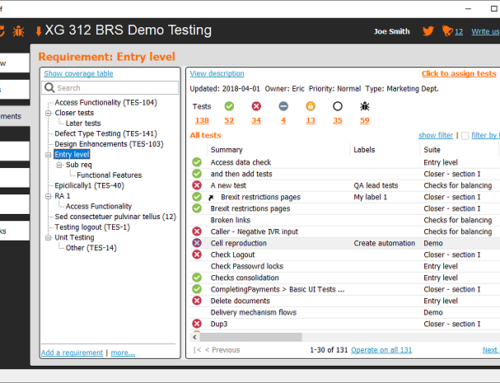Image resolution: width=500 pixels, height=383 pixels.
Task: Click the Create automation label
Action: click(x=384, y=243)
